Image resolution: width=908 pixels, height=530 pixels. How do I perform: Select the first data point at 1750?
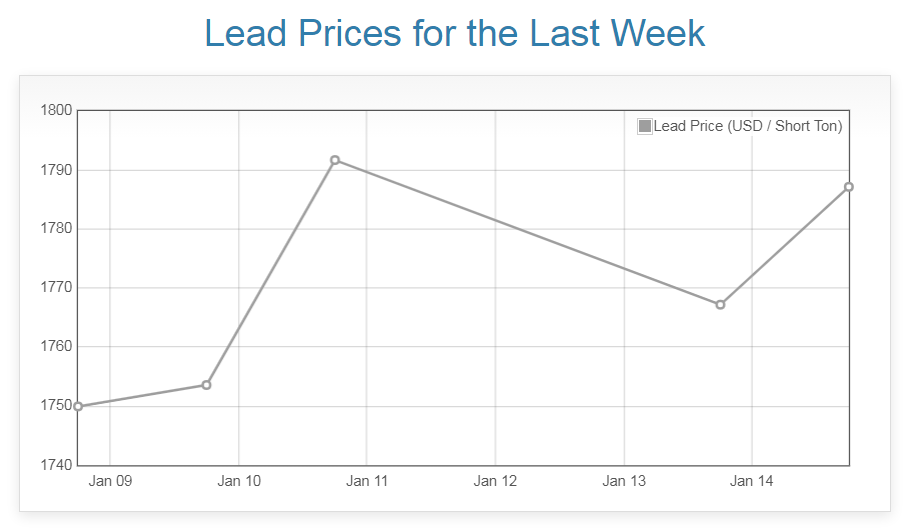78,406
